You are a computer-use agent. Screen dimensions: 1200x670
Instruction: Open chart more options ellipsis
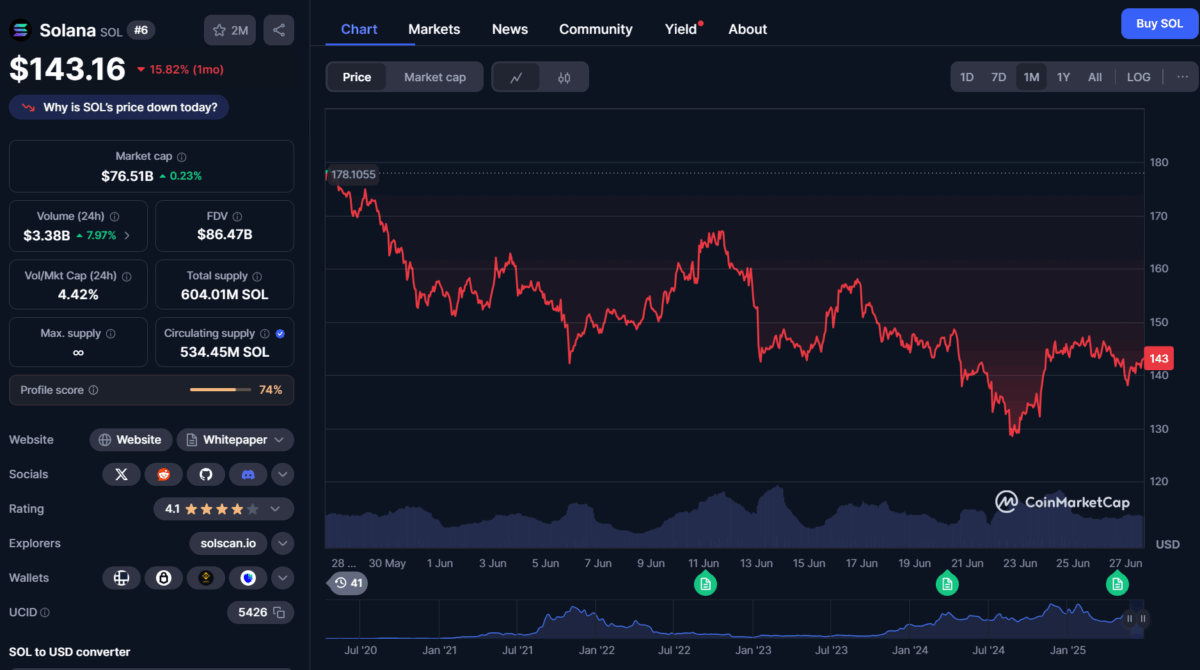click(x=1182, y=77)
